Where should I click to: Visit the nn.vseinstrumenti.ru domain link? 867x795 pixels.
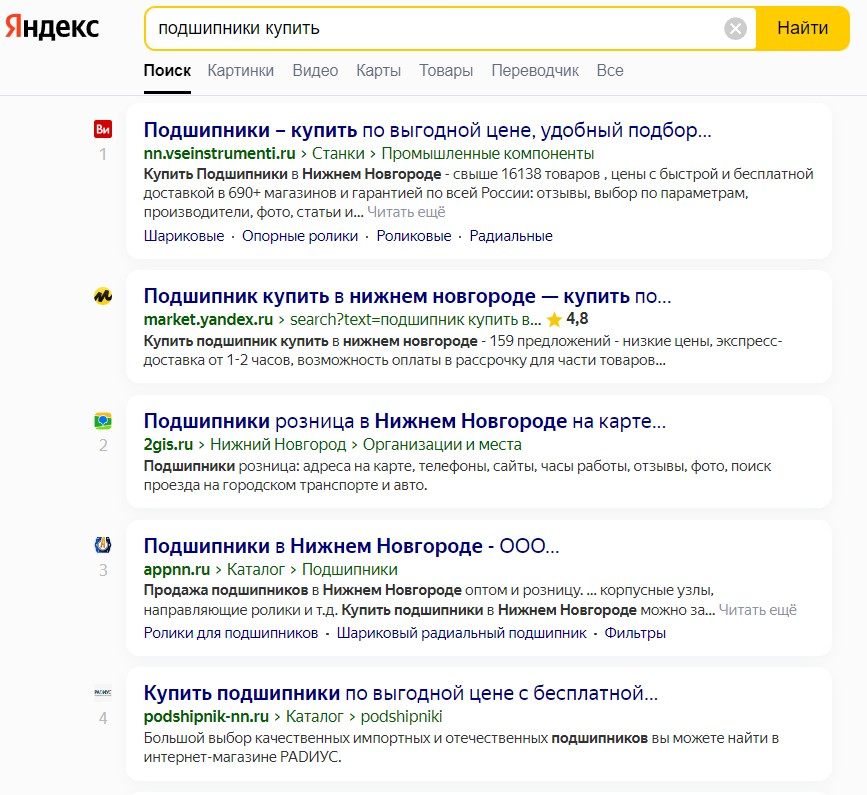220,154
